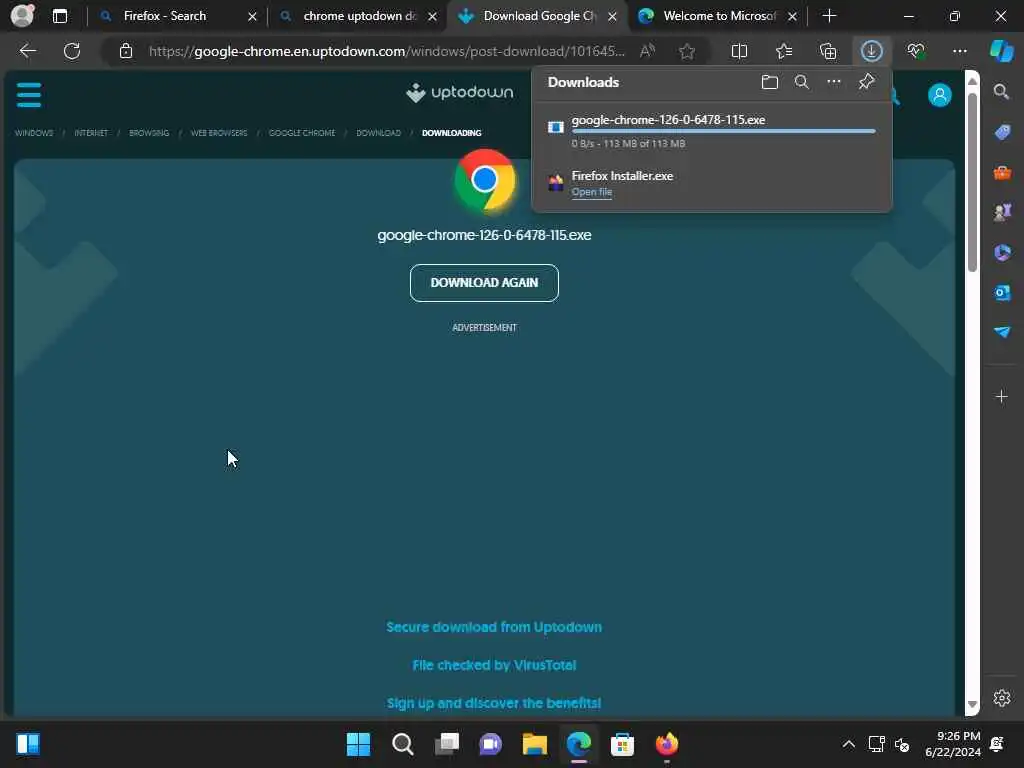Open the Edge profile avatar
The image size is (1024, 768).
coord(22,16)
